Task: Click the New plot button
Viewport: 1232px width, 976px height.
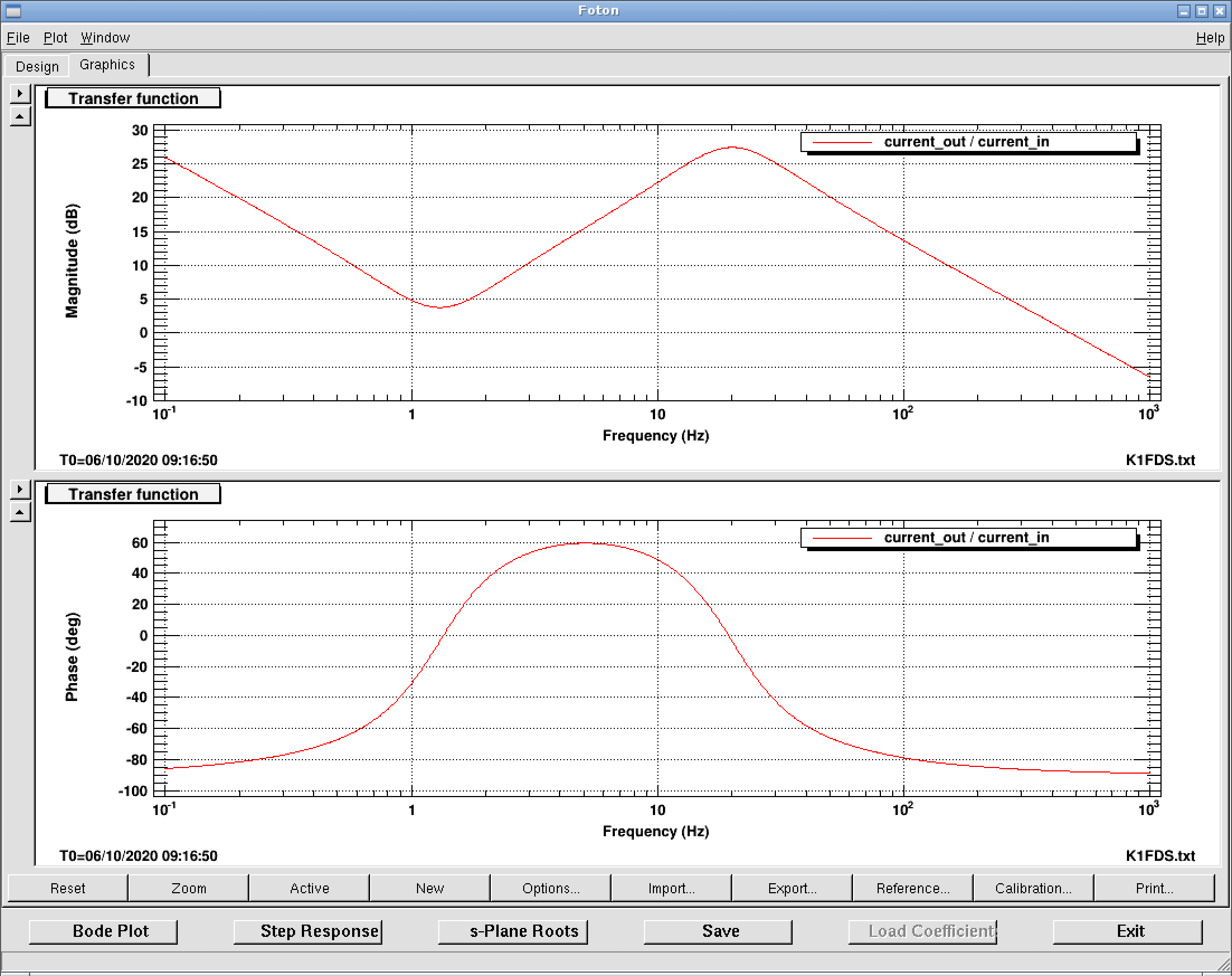Action: point(430,888)
